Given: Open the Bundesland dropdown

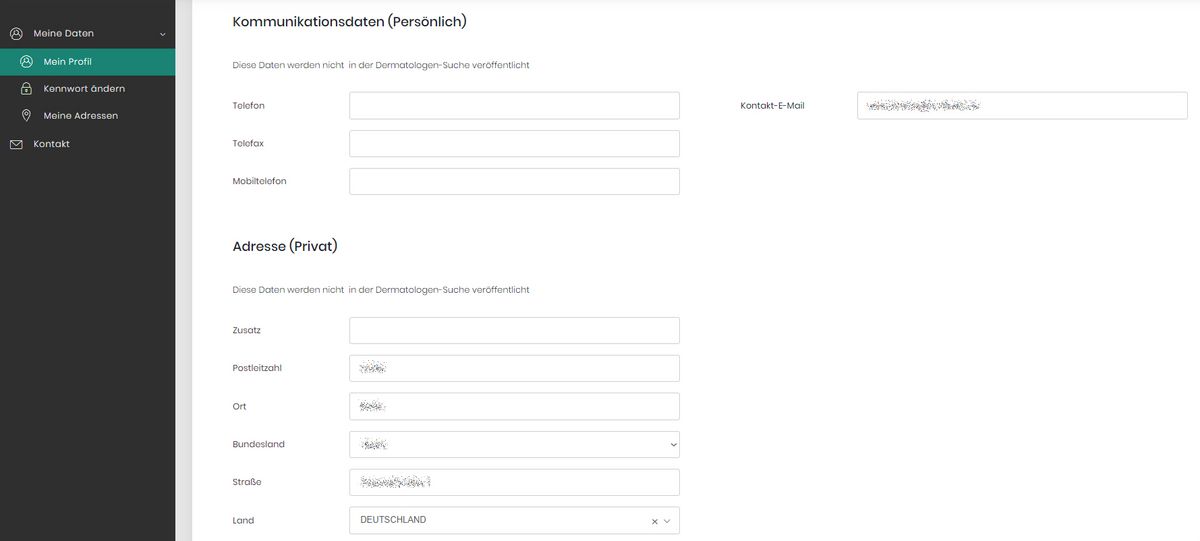Looking at the screenshot, I should (x=514, y=444).
